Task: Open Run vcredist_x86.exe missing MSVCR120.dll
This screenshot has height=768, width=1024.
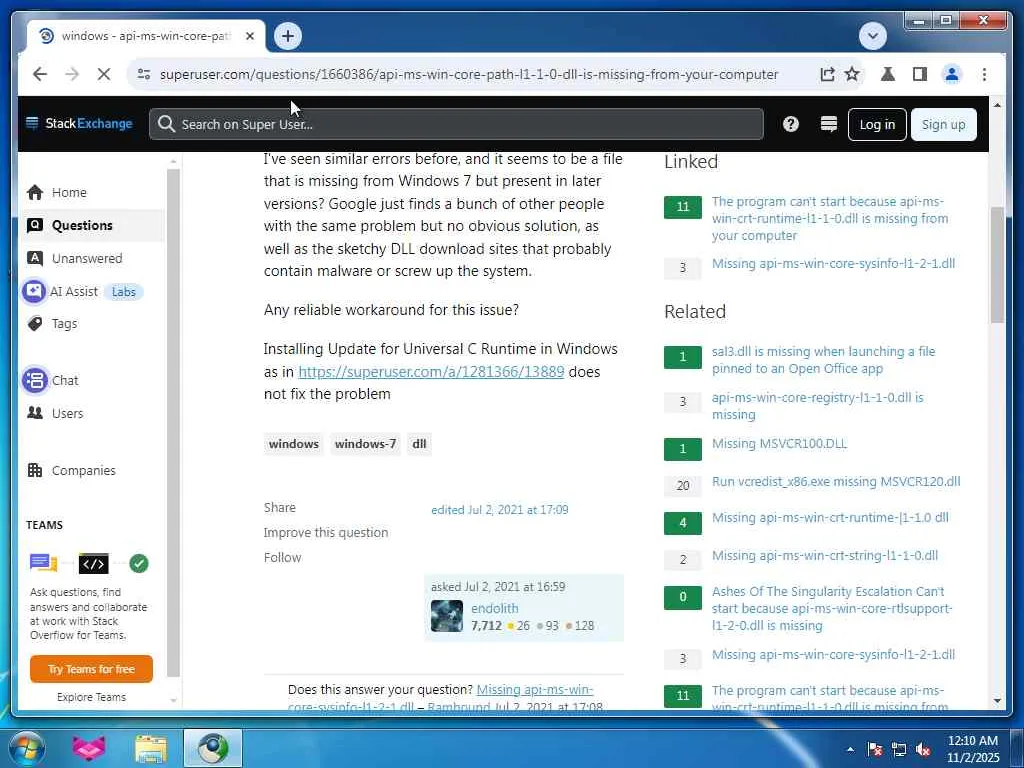Action: click(x=836, y=481)
